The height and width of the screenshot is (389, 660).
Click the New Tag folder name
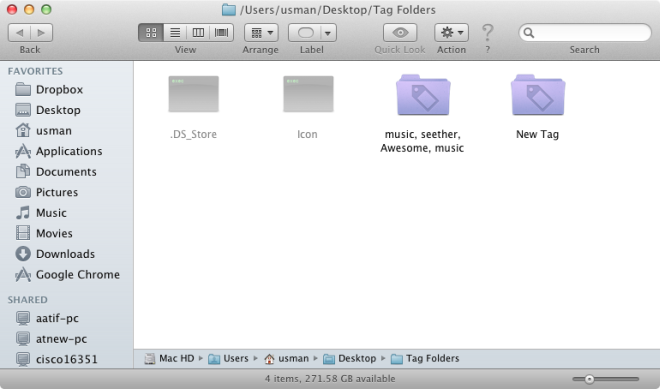coord(538,134)
